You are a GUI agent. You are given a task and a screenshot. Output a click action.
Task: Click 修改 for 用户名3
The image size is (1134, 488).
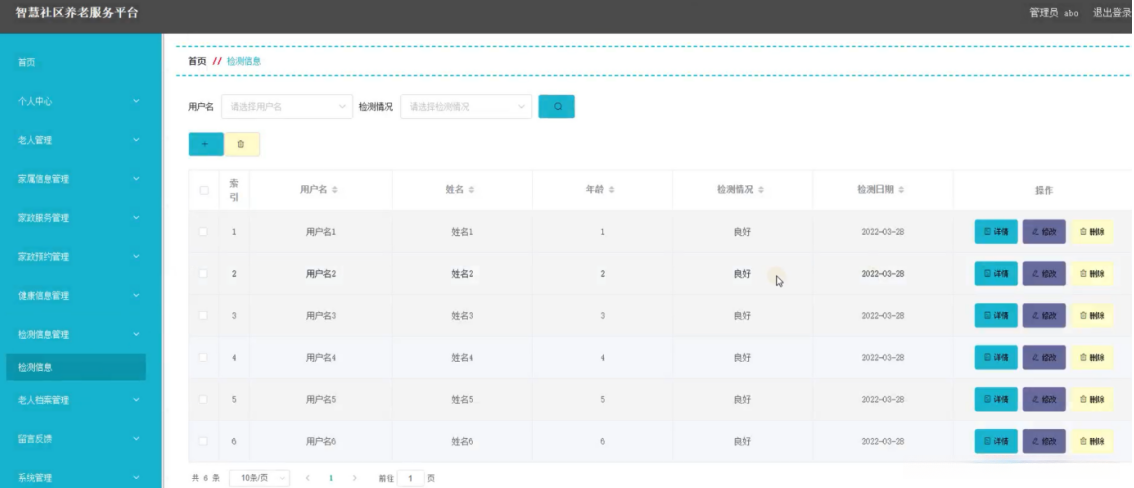point(1044,315)
